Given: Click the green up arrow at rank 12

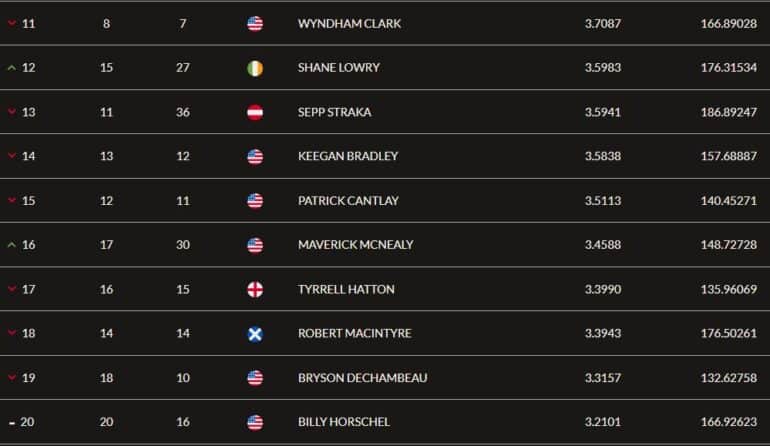Looking at the screenshot, I should click(12, 68).
